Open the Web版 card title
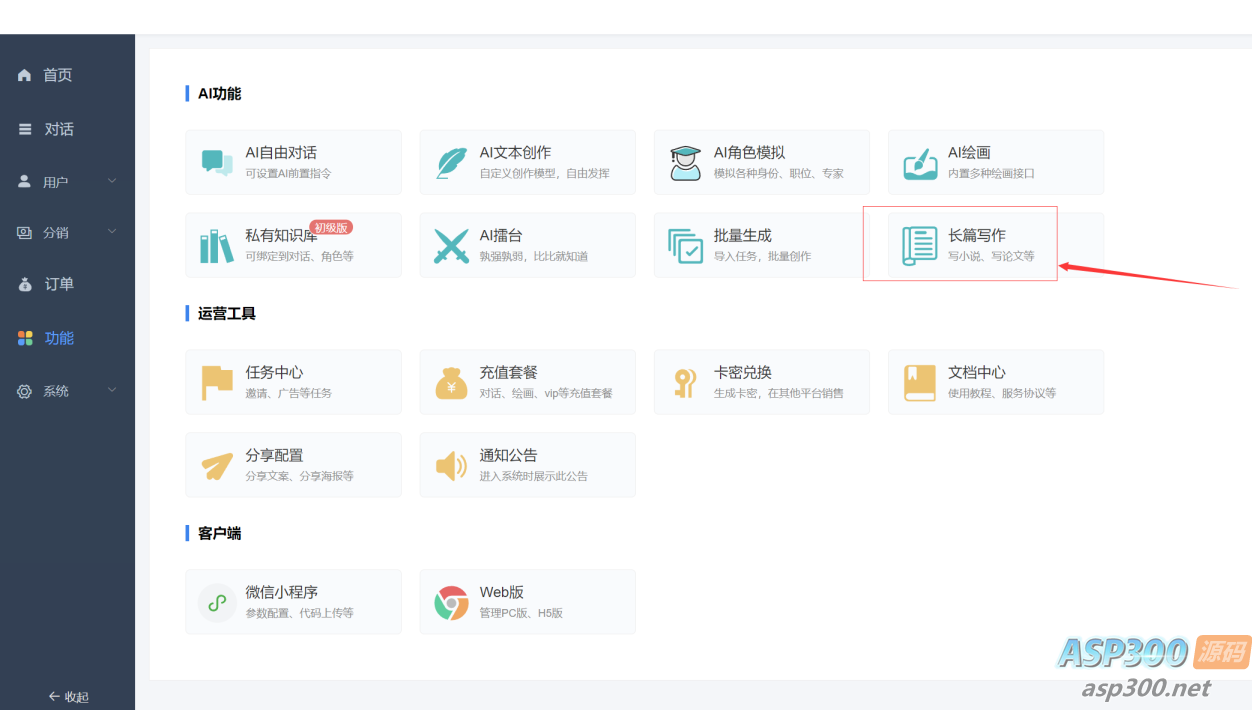This screenshot has width=1252, height=710. (x=502, y=592)
